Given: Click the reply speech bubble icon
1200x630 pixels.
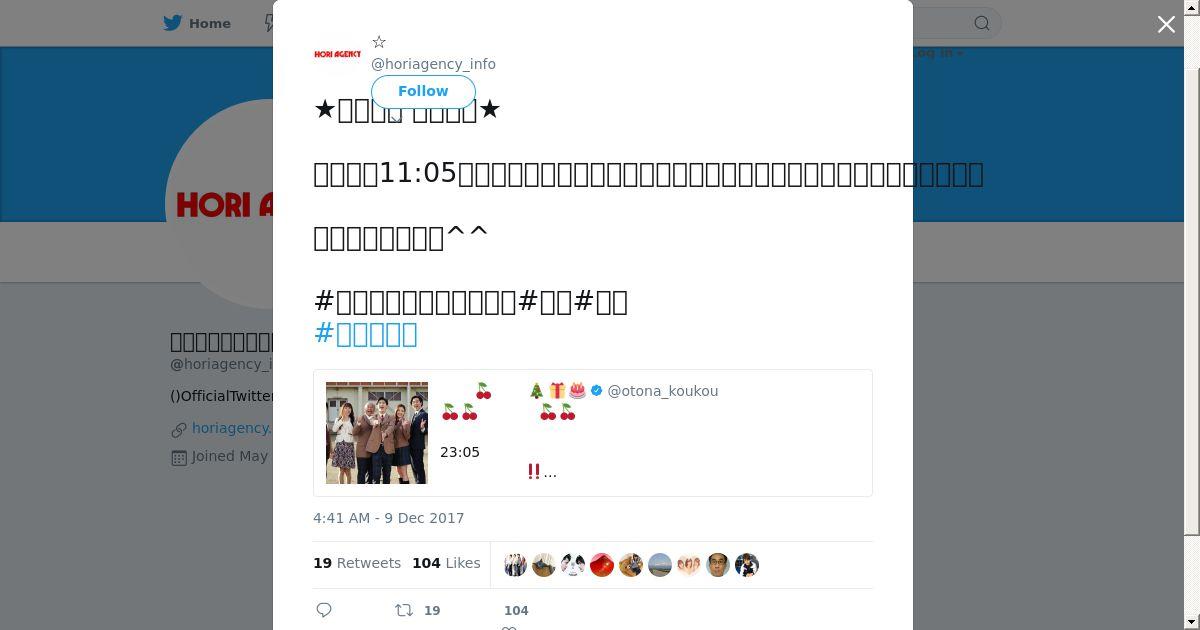Looking at the screenshot, I should [324, 610].
